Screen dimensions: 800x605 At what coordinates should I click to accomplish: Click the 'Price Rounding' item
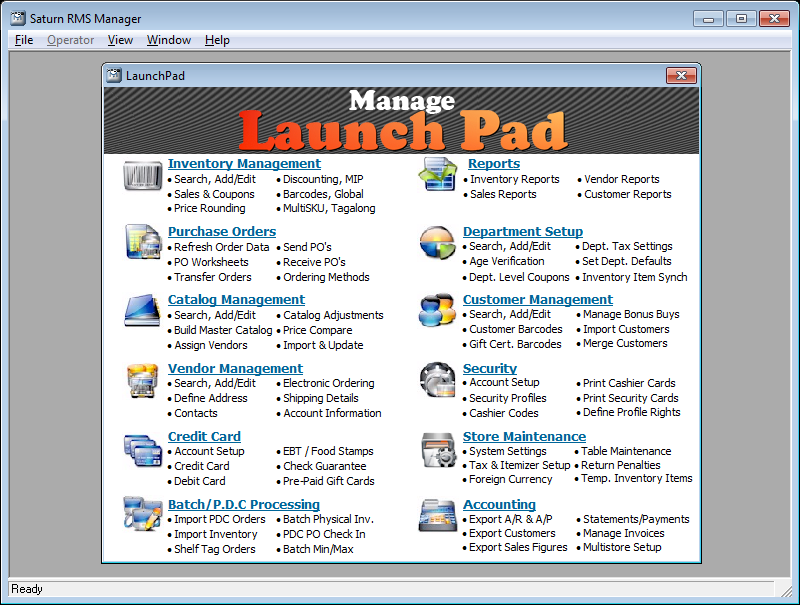[x=210, y=209]
